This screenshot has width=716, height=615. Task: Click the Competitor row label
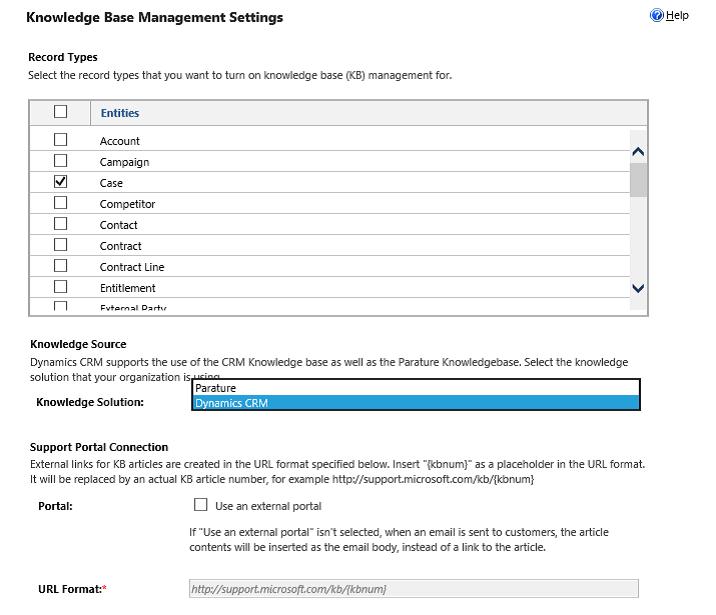(x=127, y=204)
